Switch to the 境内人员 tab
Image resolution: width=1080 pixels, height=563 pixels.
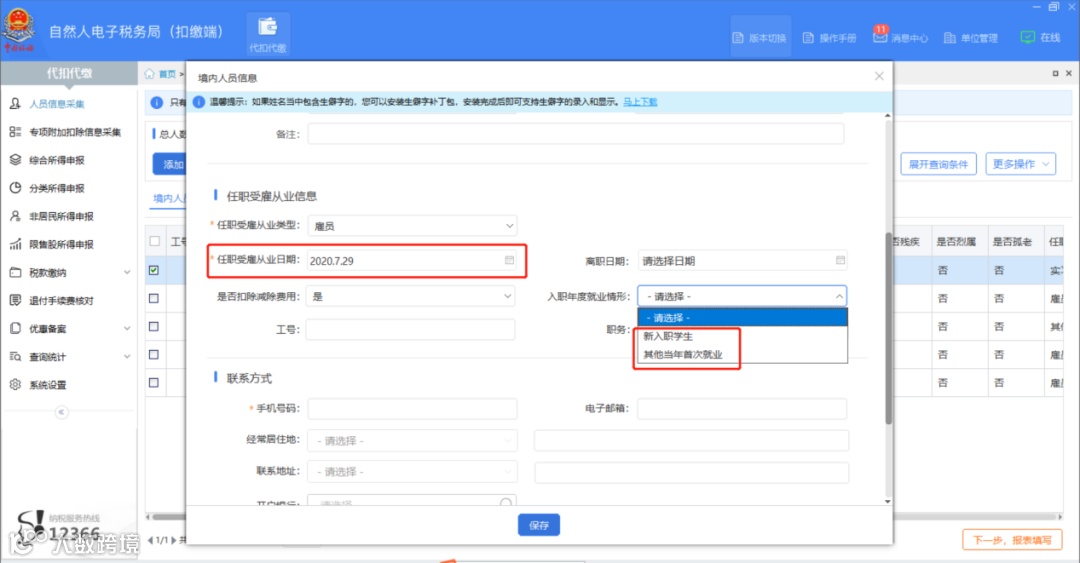pos(169,198)
